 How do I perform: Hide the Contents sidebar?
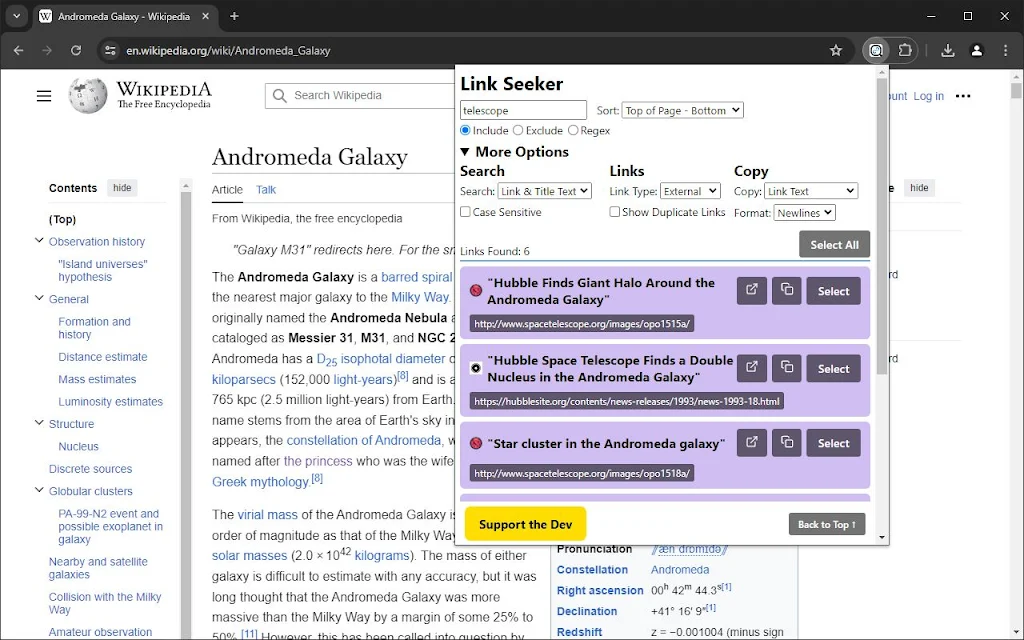[122, 187]
